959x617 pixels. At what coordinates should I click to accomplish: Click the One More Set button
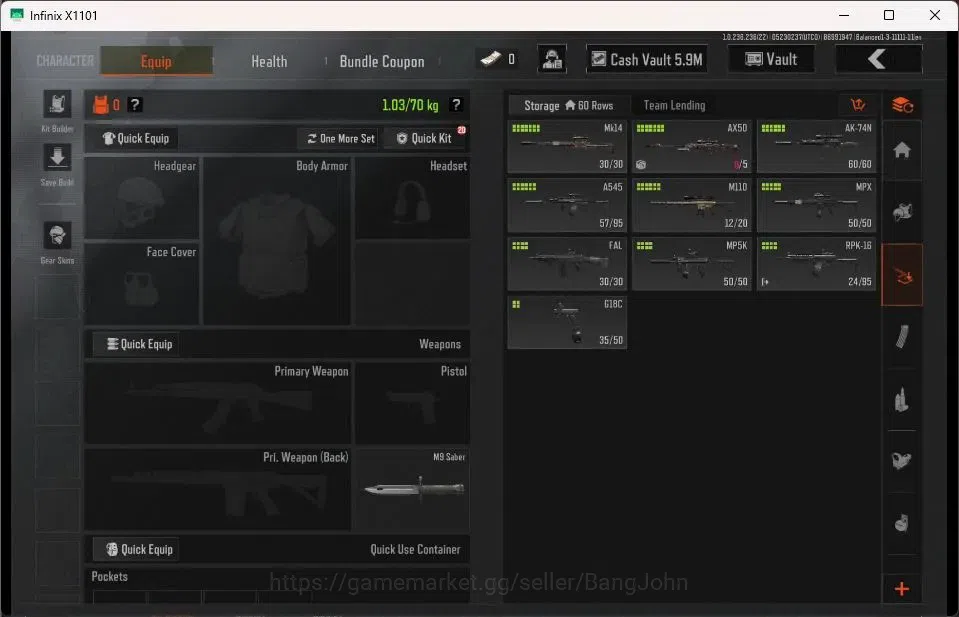click(x=341, y=138)
